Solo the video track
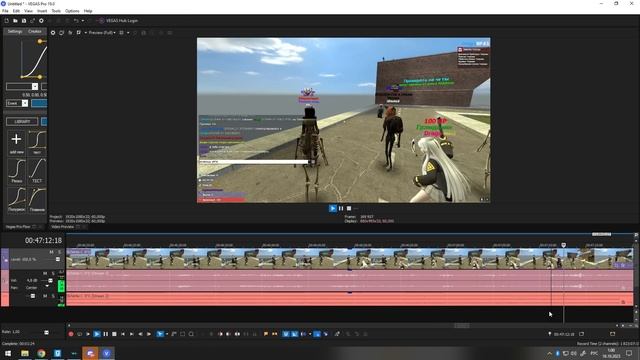Screen dimensions: 640x360 [59, 252]
